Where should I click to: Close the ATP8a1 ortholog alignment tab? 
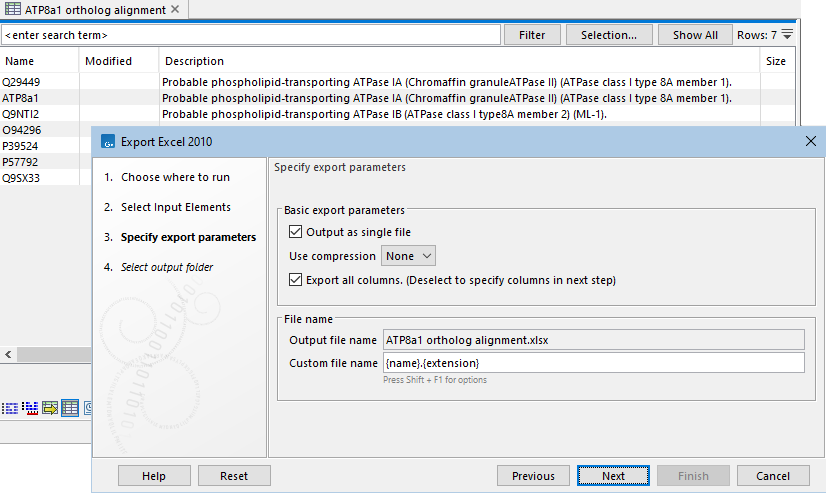click(175, 10)
